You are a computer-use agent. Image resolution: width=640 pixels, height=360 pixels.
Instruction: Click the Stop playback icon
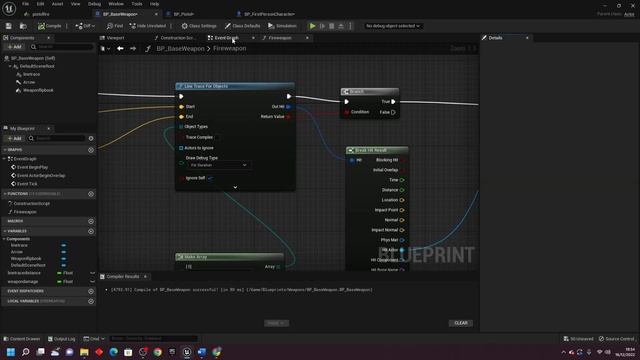pyautogui.click(x=331, y=26)
